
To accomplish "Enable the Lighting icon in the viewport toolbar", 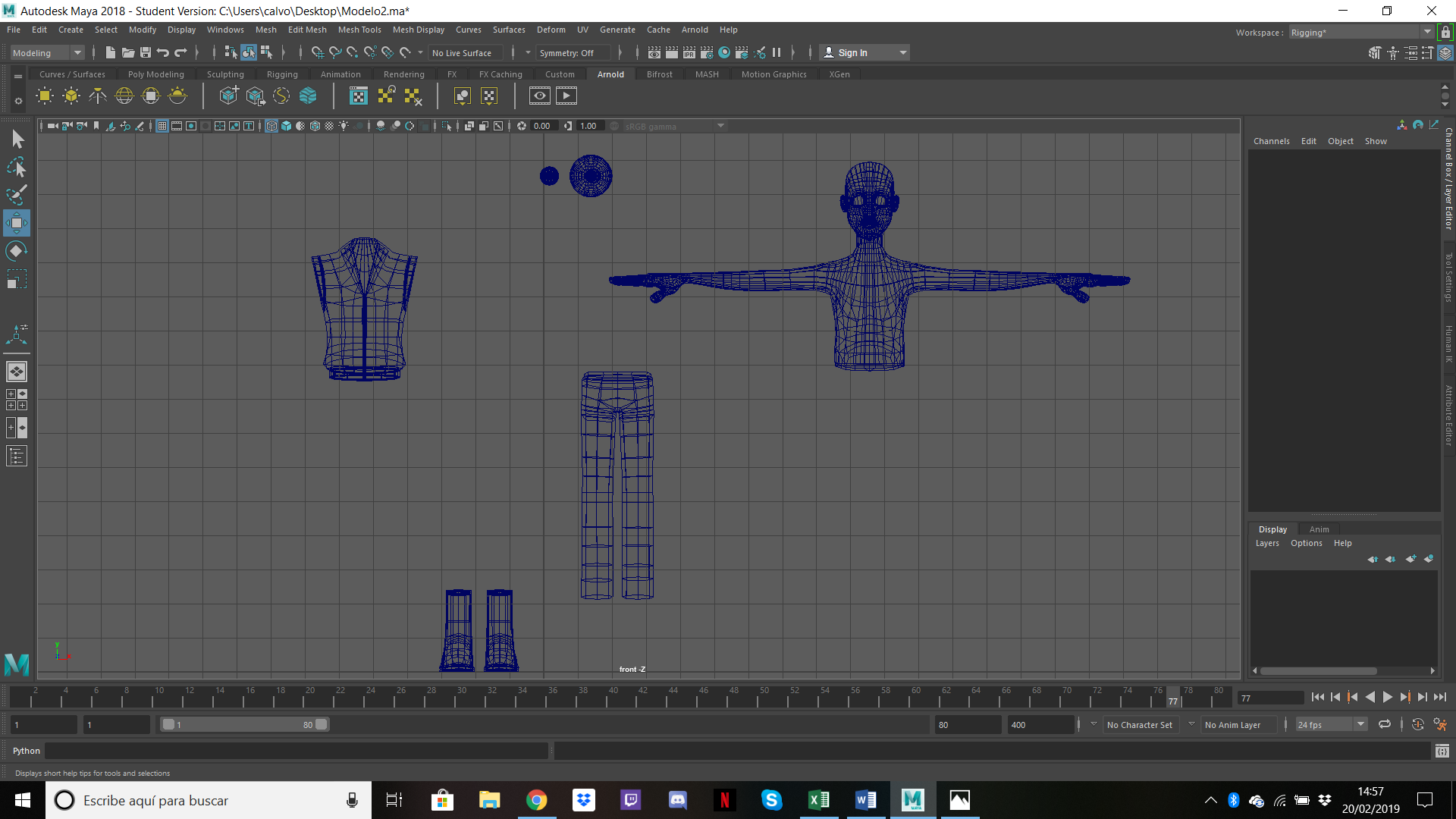I will (344, 126).
